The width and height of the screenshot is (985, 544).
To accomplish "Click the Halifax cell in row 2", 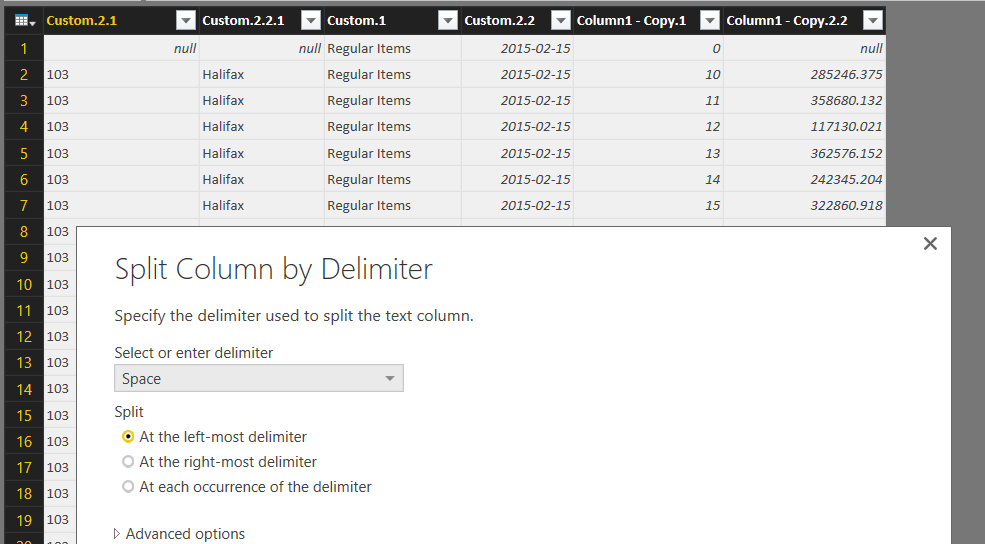I will click(x=262, y=75).
